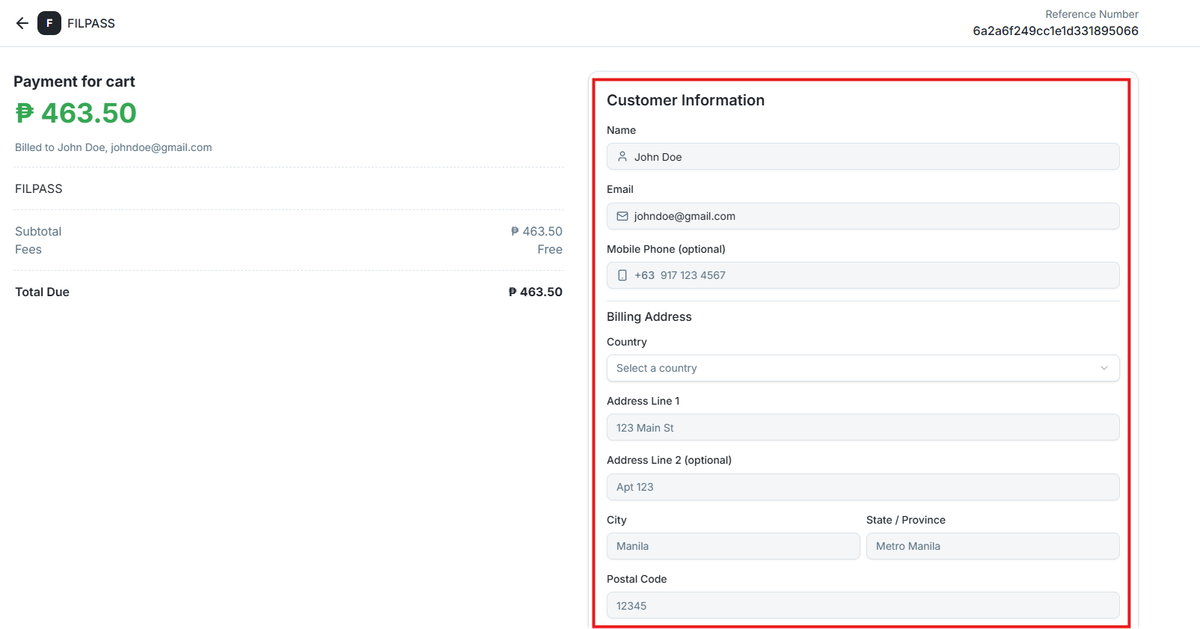1200x629 pixels.
Task: Click the State / Province label
Action: [x=906, y=520]
